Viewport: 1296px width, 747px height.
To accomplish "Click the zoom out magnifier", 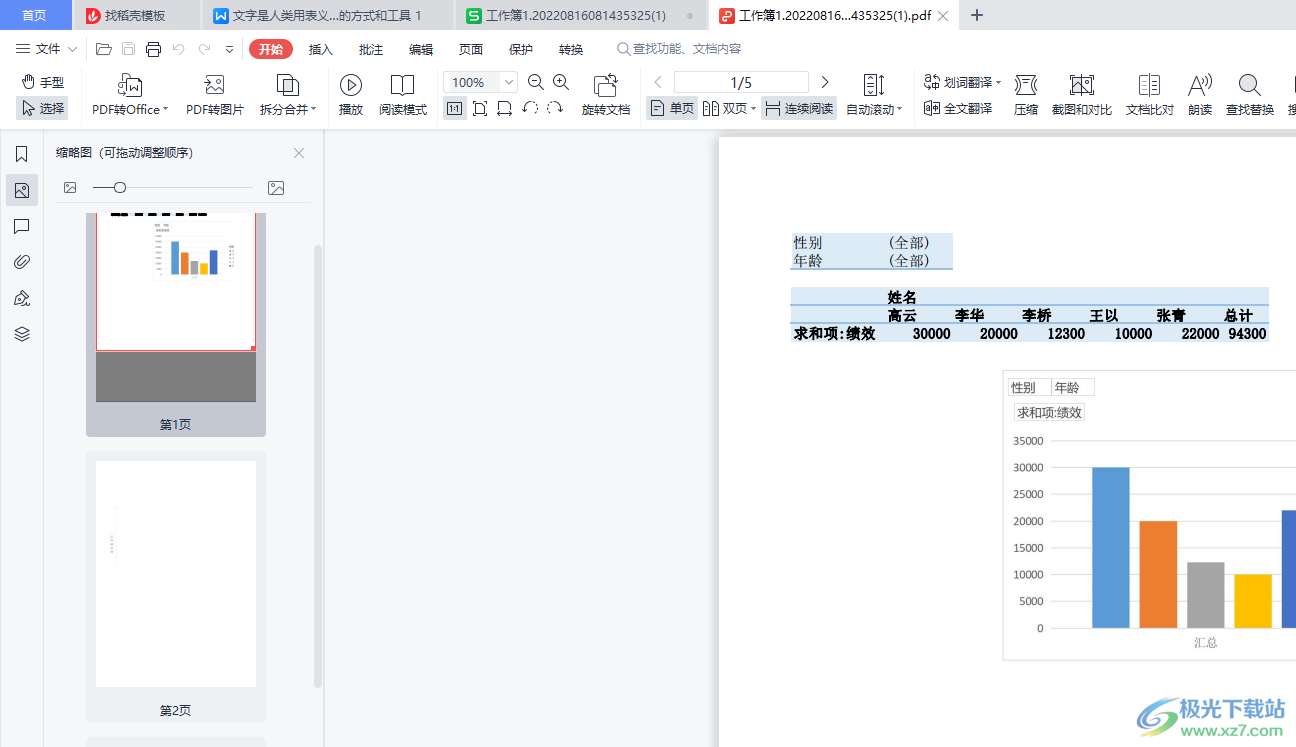I will [x=536, y=82].
